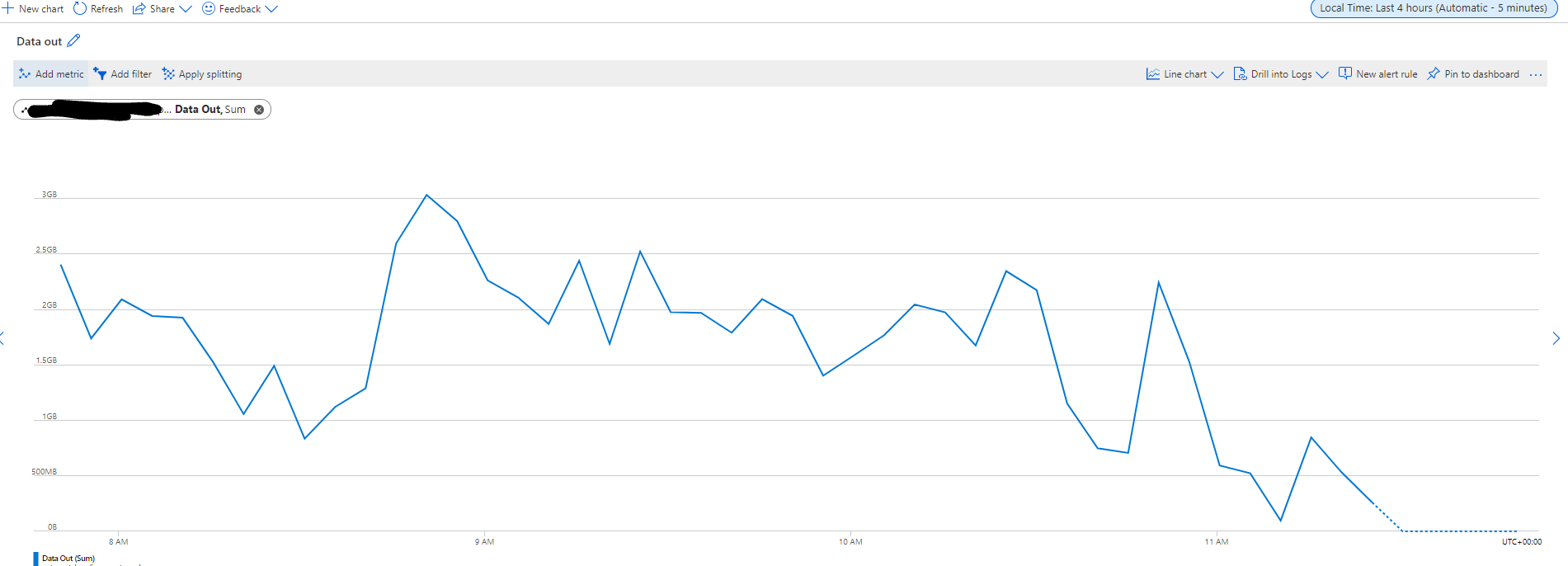Open the Line chart type dropdown
Screen dimensions: 1568x566
(1218, 73)
